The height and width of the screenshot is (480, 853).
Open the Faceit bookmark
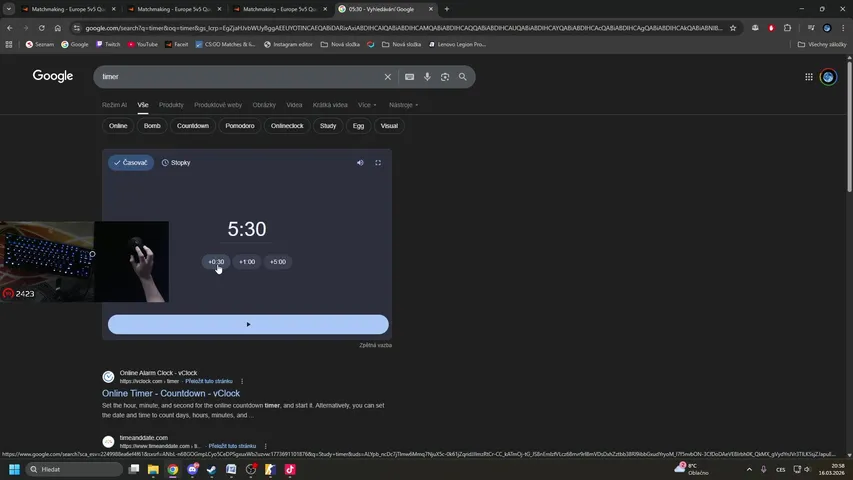pos(177,45)
